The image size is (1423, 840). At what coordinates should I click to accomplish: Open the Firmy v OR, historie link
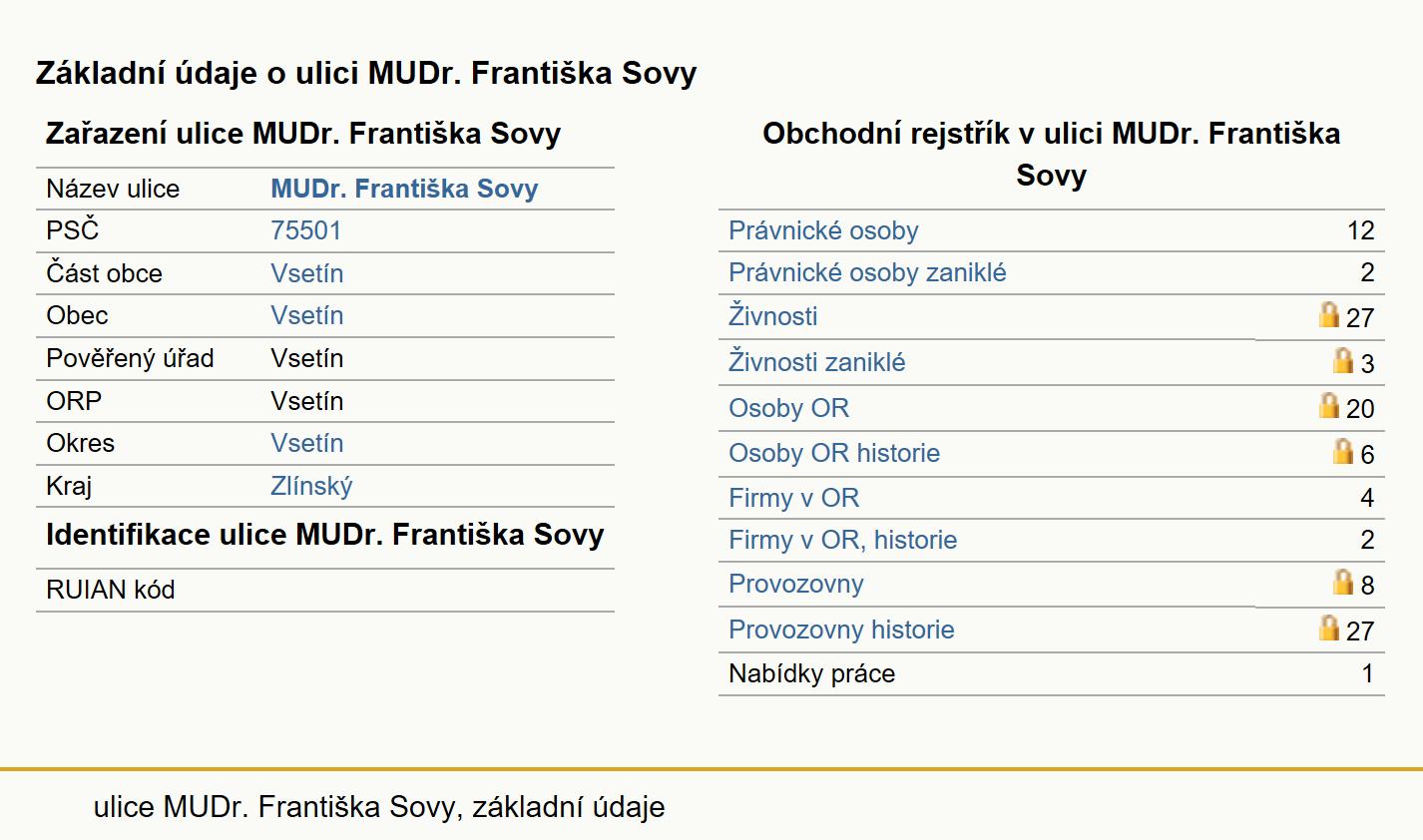point(842,540)
